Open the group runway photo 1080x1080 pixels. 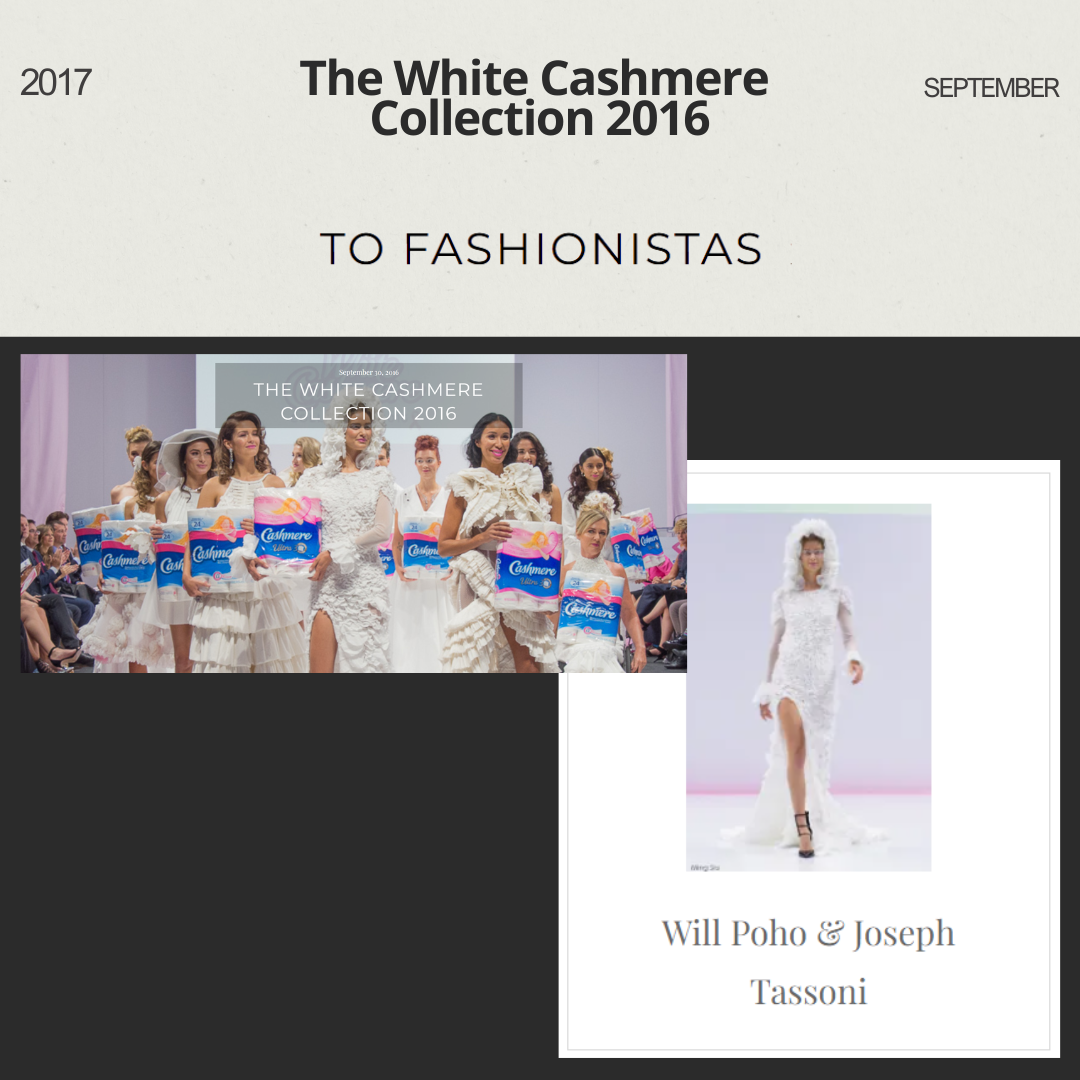(x=353, y=513)
